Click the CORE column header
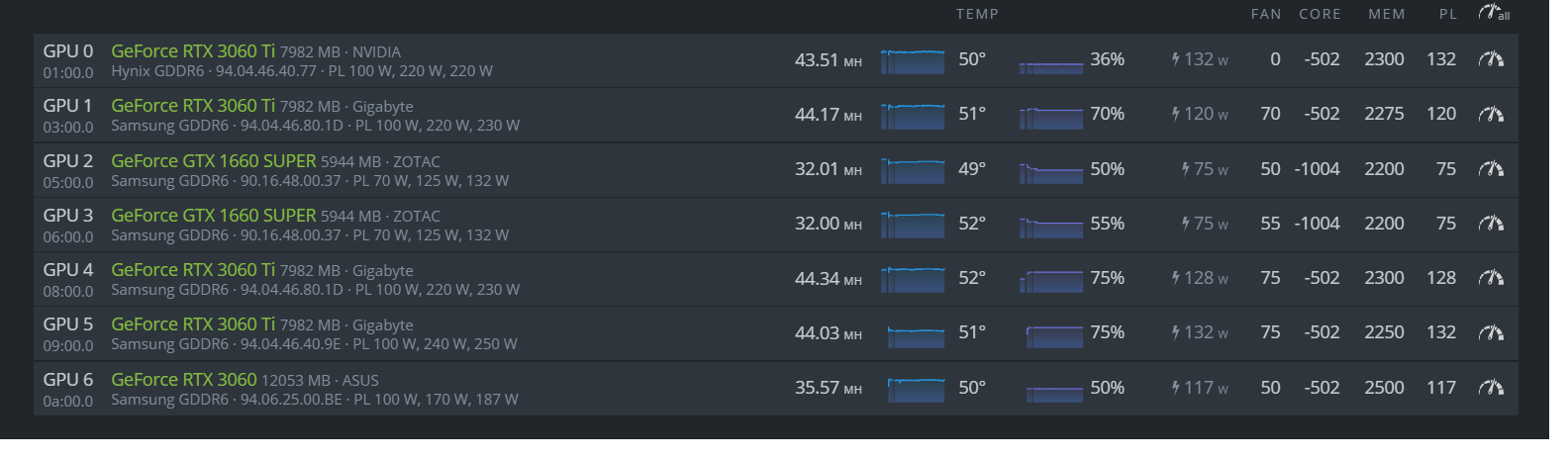 coord(1321,14)
